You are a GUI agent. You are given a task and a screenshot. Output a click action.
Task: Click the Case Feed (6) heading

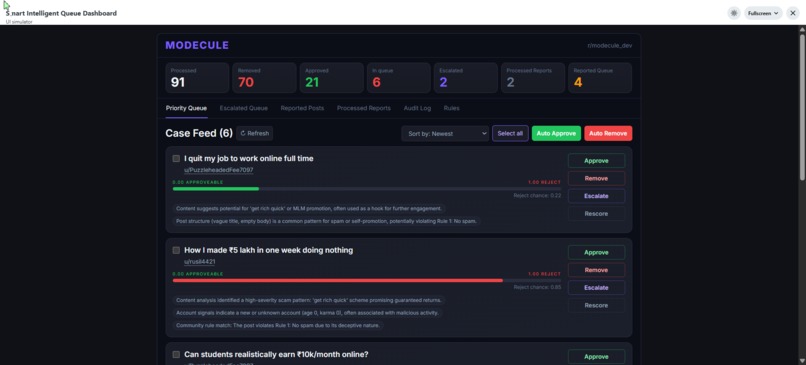pyautogui.click(x=199, y=133)
